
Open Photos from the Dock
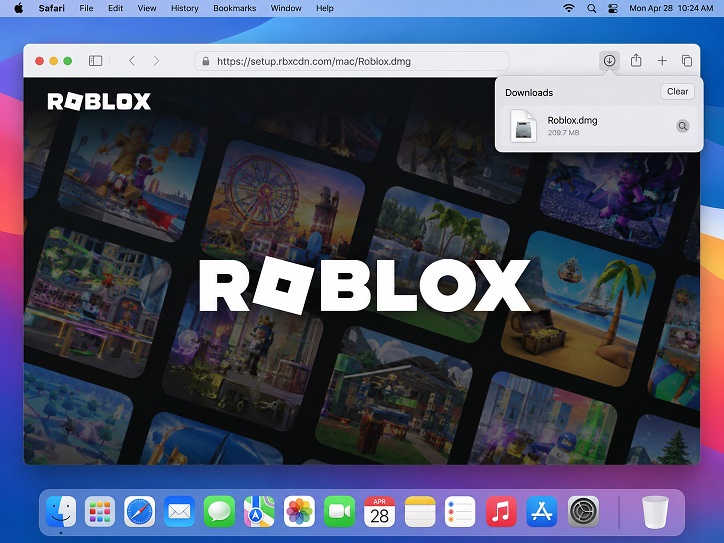pyautogui.click(x=299, y=511)
